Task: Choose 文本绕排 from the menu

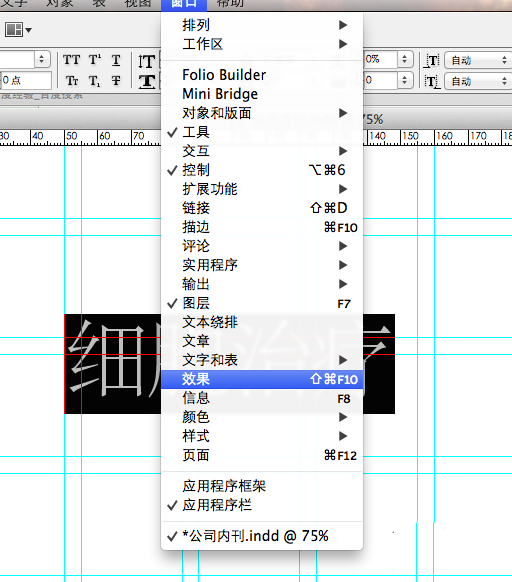Action: tap(262, 322)
